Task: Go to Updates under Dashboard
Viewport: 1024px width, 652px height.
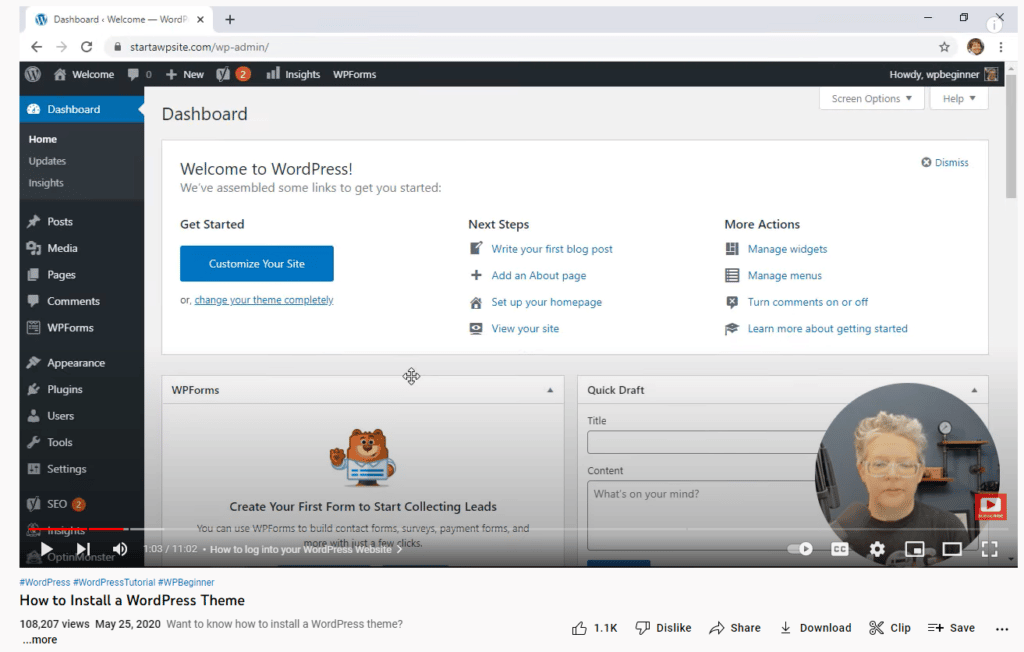Action: coord(47,161)
